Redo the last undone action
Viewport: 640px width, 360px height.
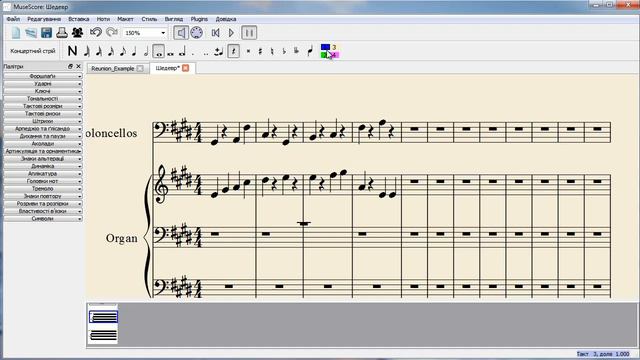[x=111, y=33]
